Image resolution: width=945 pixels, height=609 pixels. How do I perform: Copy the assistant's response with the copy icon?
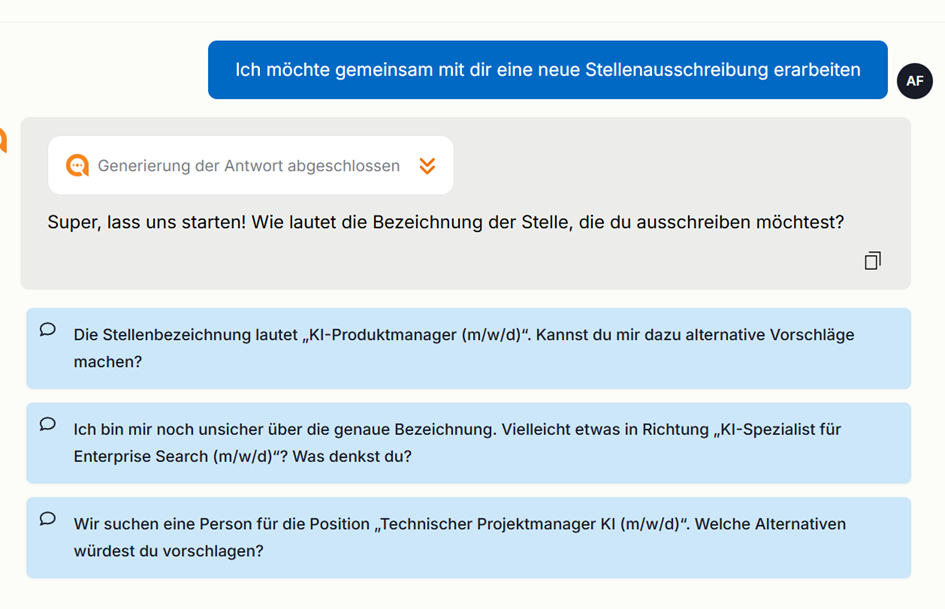pyautogui.click(x=872, y=260)
